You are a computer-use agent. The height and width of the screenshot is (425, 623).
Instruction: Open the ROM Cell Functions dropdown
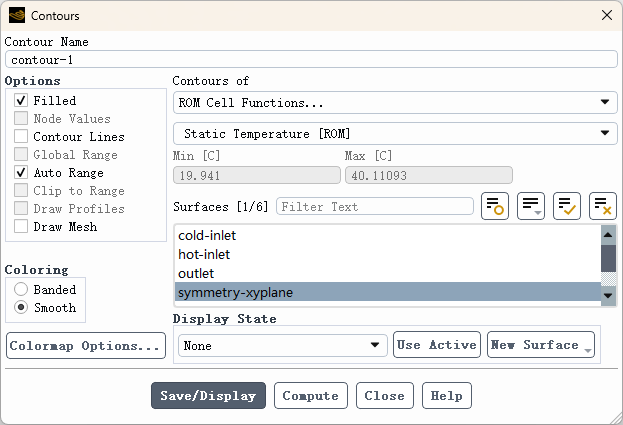click(x=395, y=102)
